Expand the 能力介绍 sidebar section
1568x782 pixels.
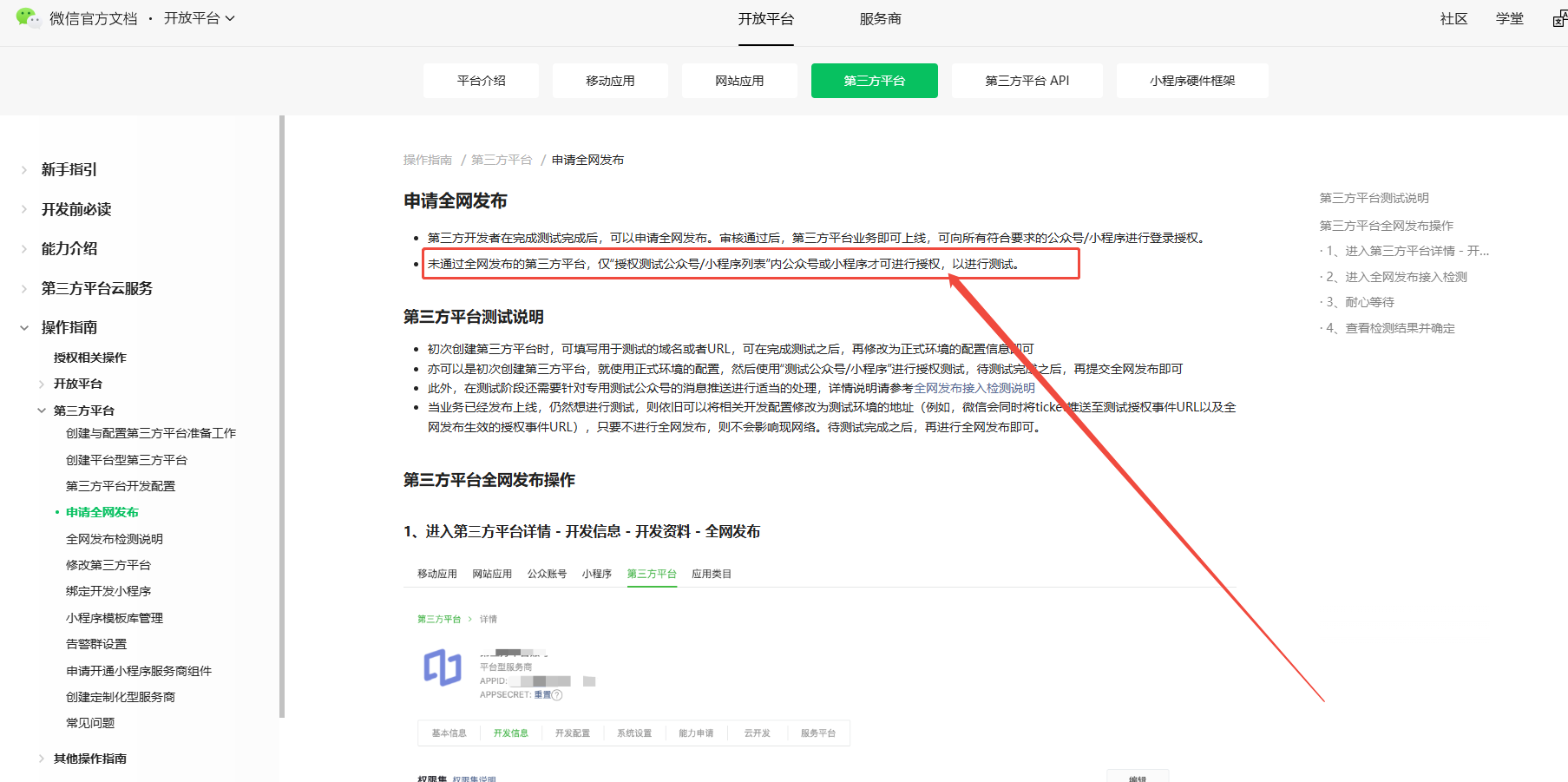pos(69,249)
